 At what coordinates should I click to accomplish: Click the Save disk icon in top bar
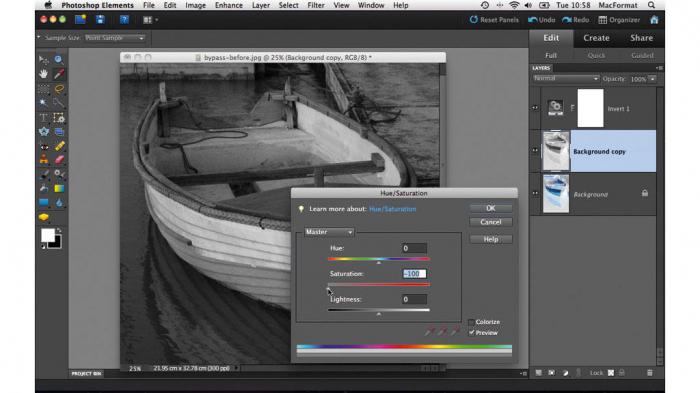point(100,20)
